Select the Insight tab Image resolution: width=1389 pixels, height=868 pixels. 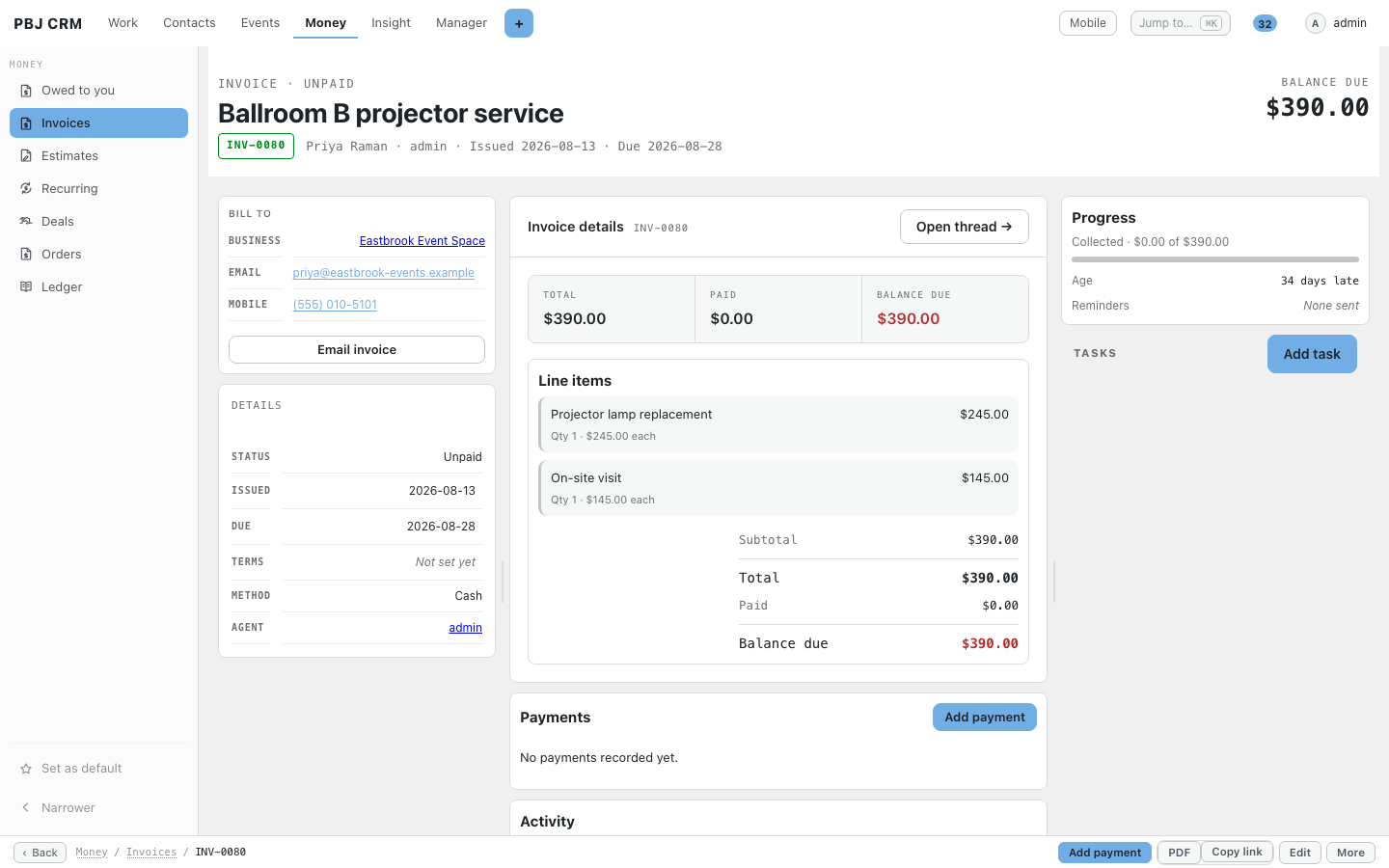391,23
